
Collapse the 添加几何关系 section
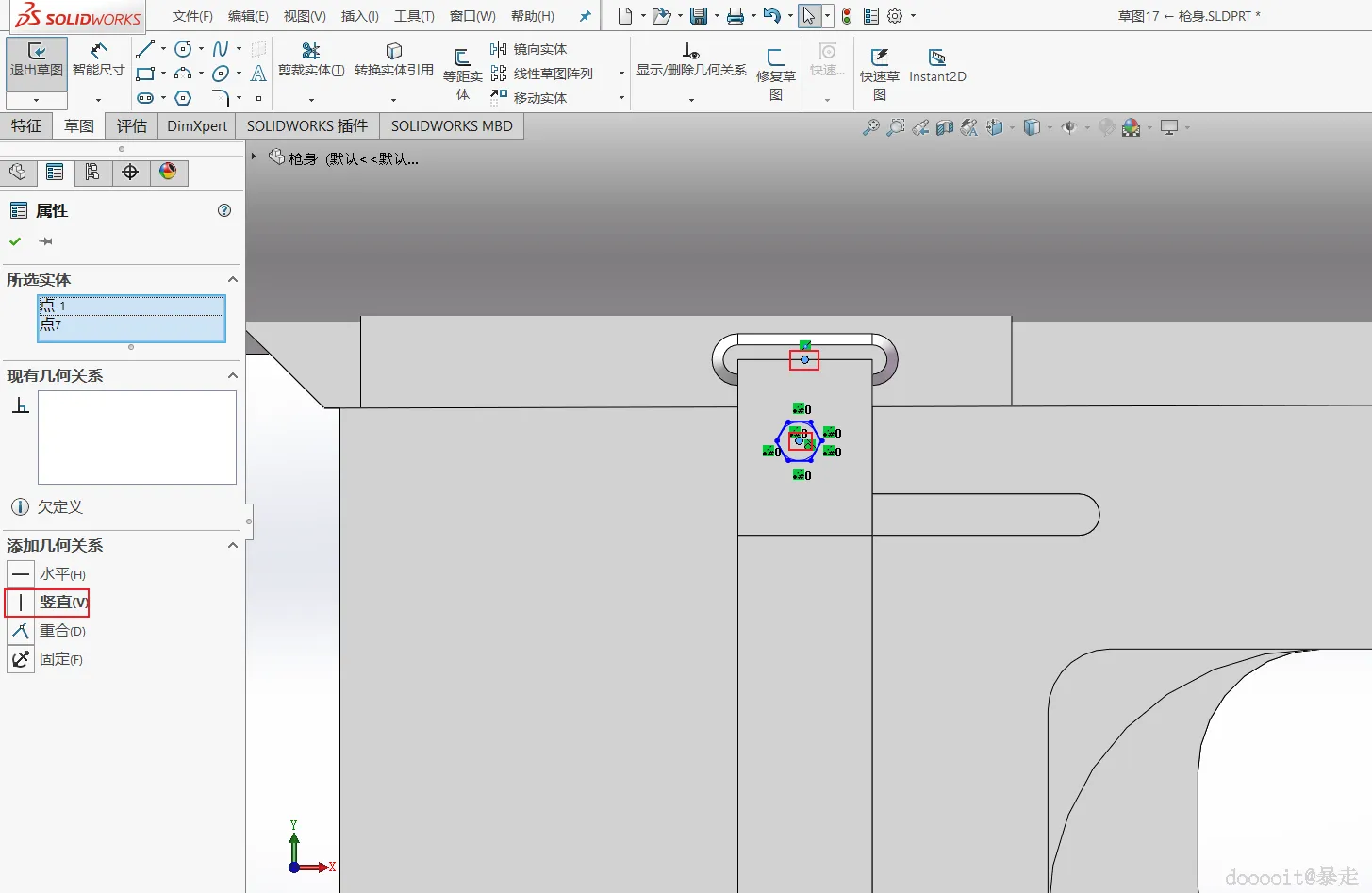coord(233,546)
